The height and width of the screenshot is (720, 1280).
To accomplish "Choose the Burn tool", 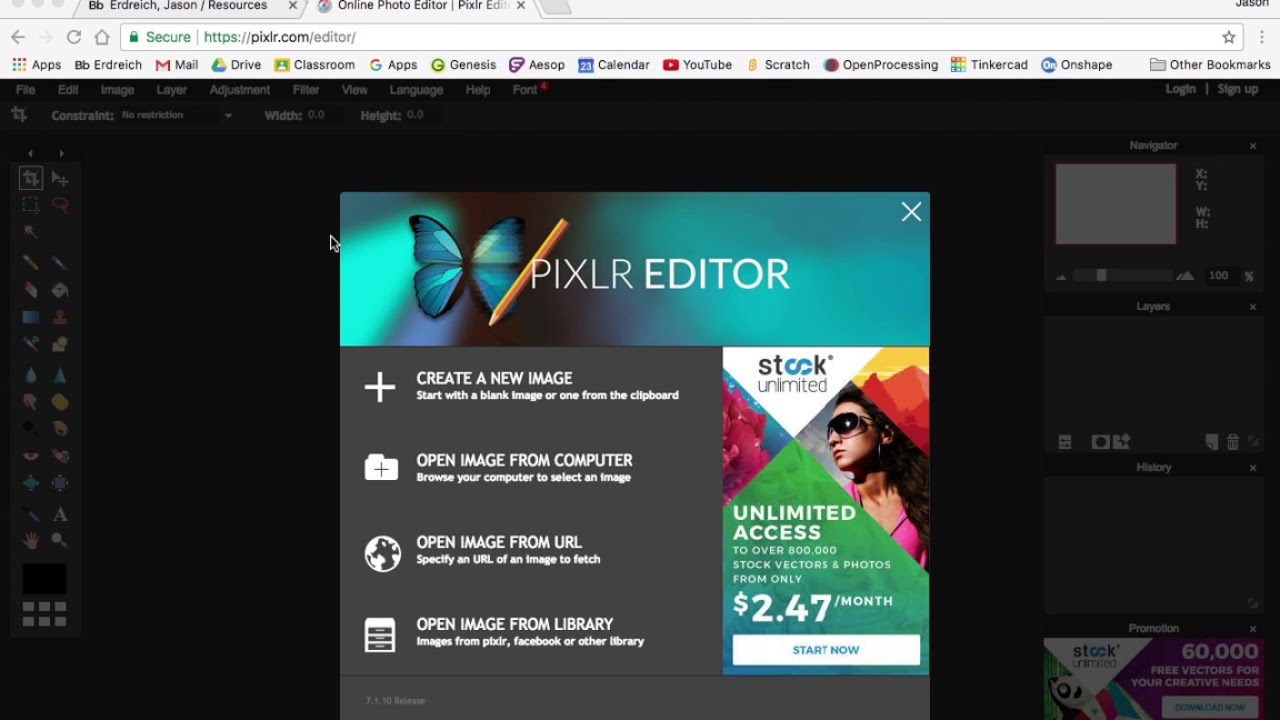I will coord(60,429).
